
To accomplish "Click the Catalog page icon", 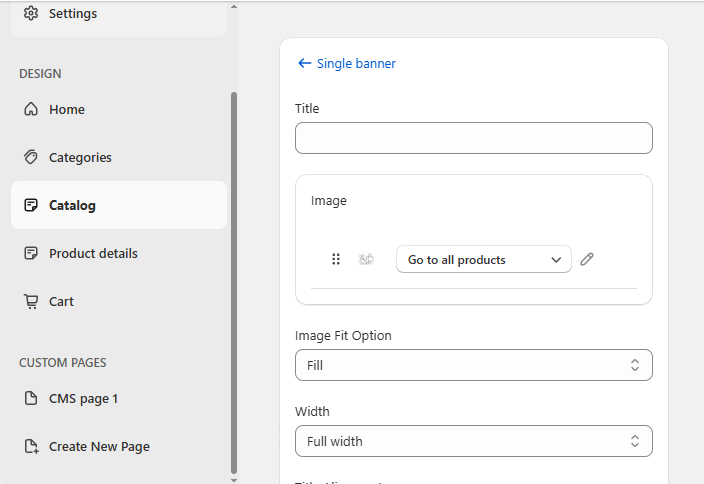I will tap(31, 205).
